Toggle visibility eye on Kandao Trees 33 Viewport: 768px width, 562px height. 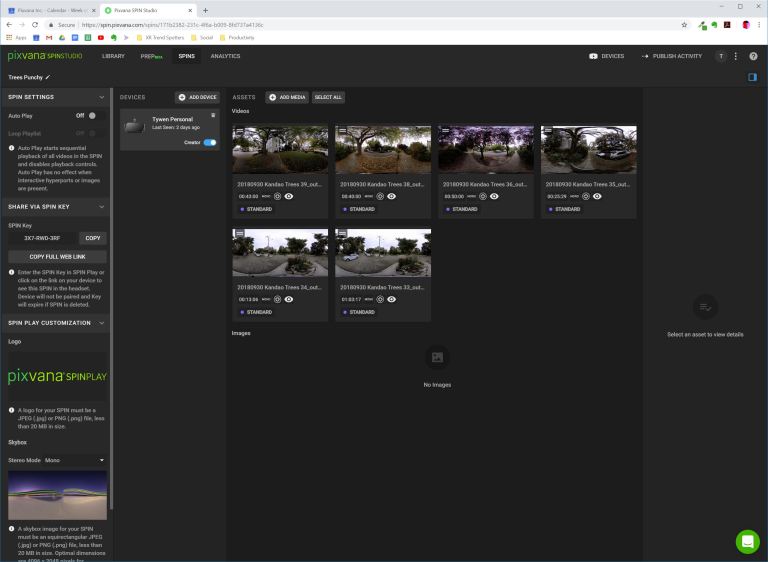[x=392, y=299]
